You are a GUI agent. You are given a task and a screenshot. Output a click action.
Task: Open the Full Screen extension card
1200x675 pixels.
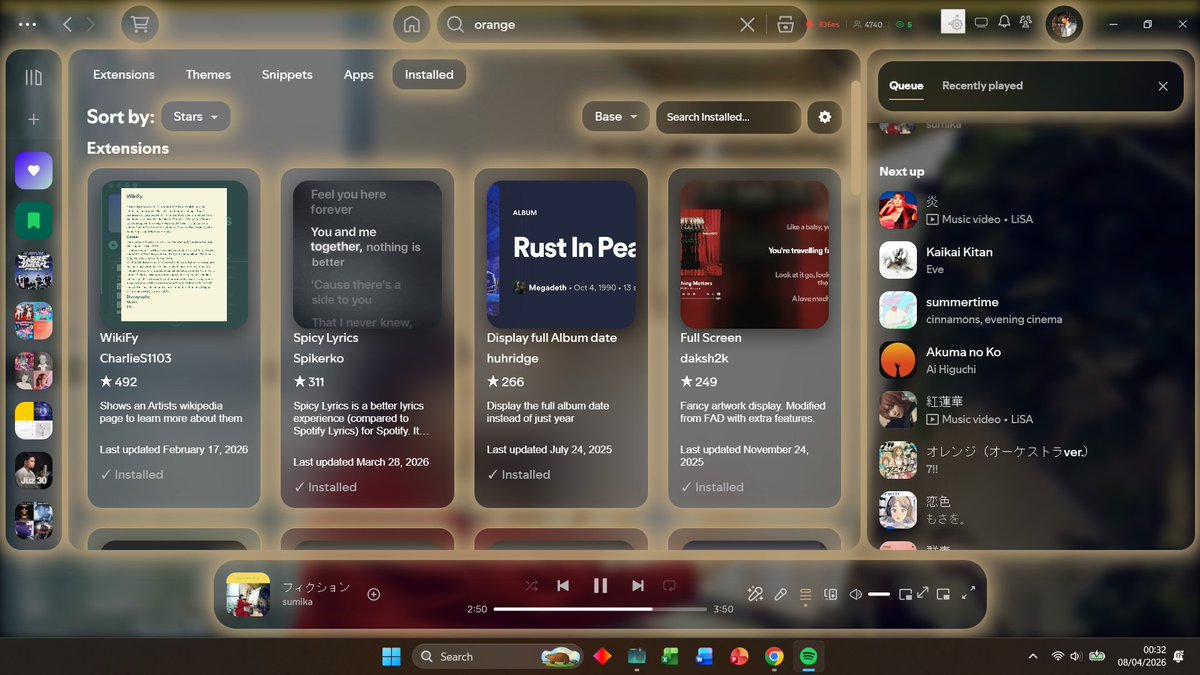pos(755,337)
